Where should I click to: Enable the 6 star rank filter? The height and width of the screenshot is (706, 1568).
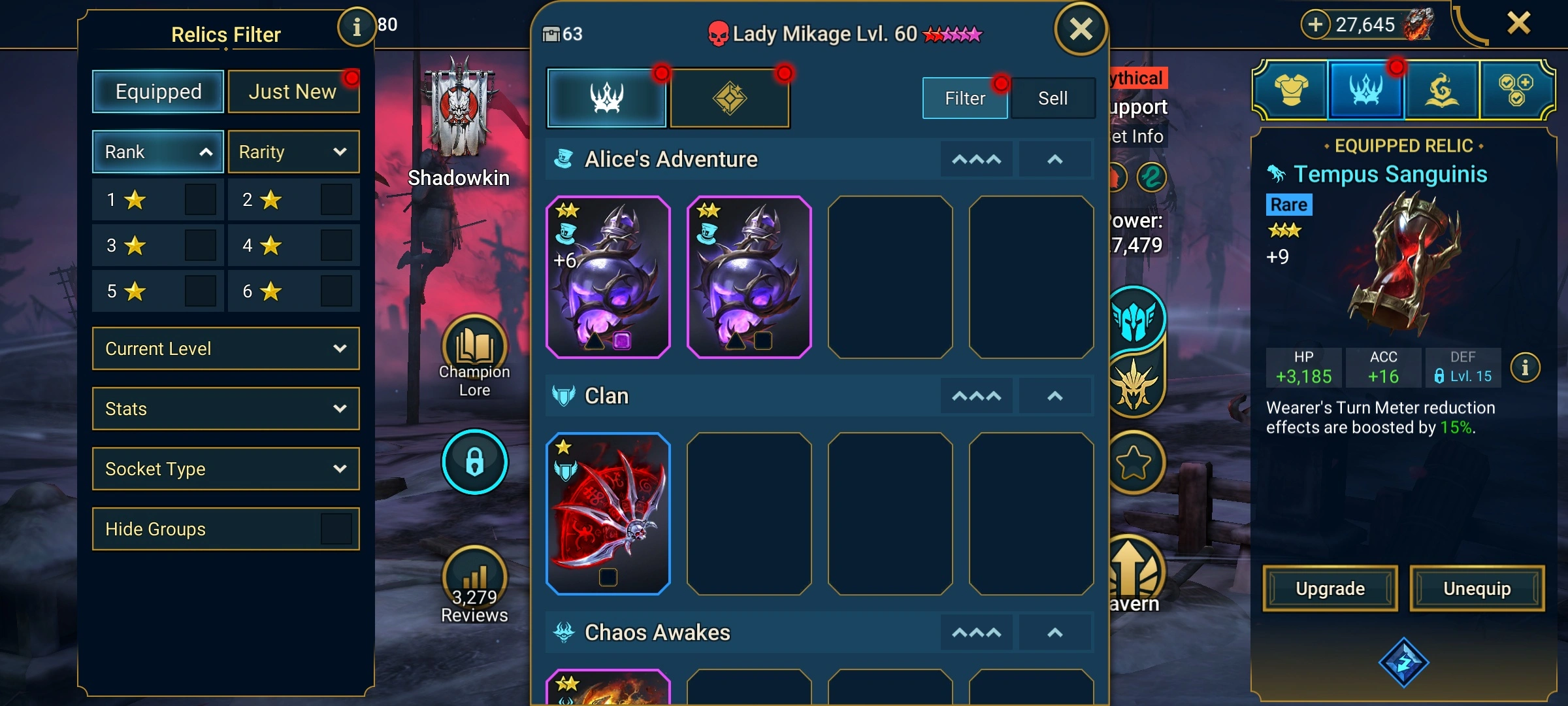(336, 291)
